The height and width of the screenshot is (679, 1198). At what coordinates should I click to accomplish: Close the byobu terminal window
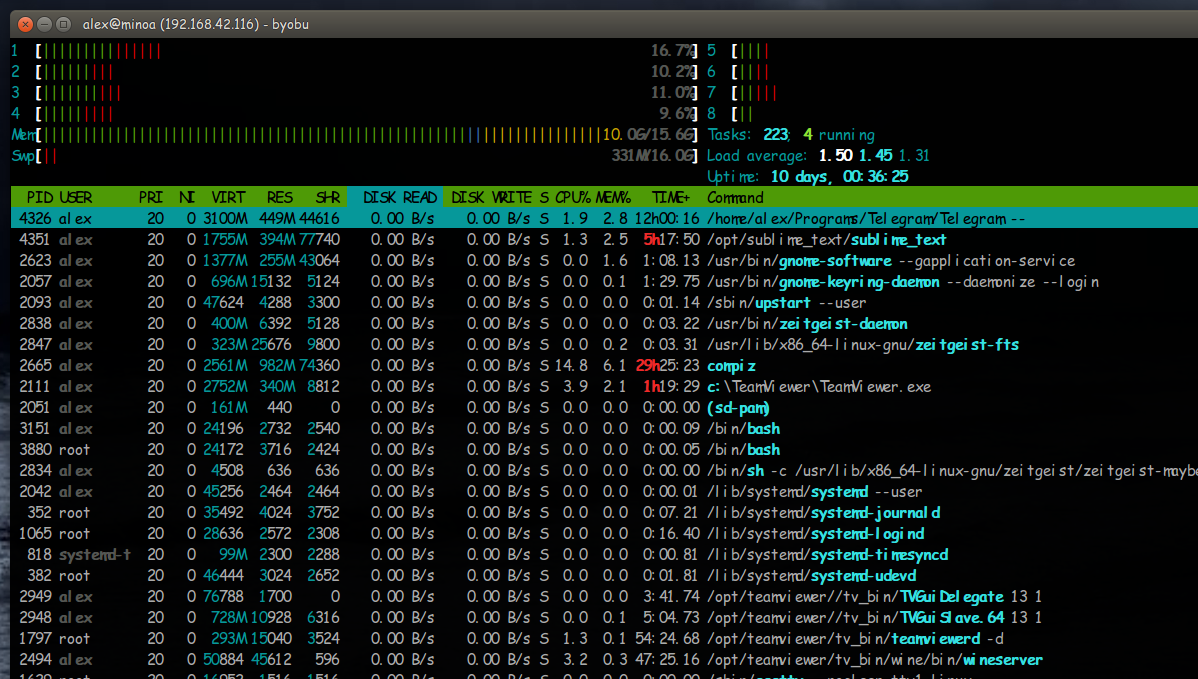25,23
